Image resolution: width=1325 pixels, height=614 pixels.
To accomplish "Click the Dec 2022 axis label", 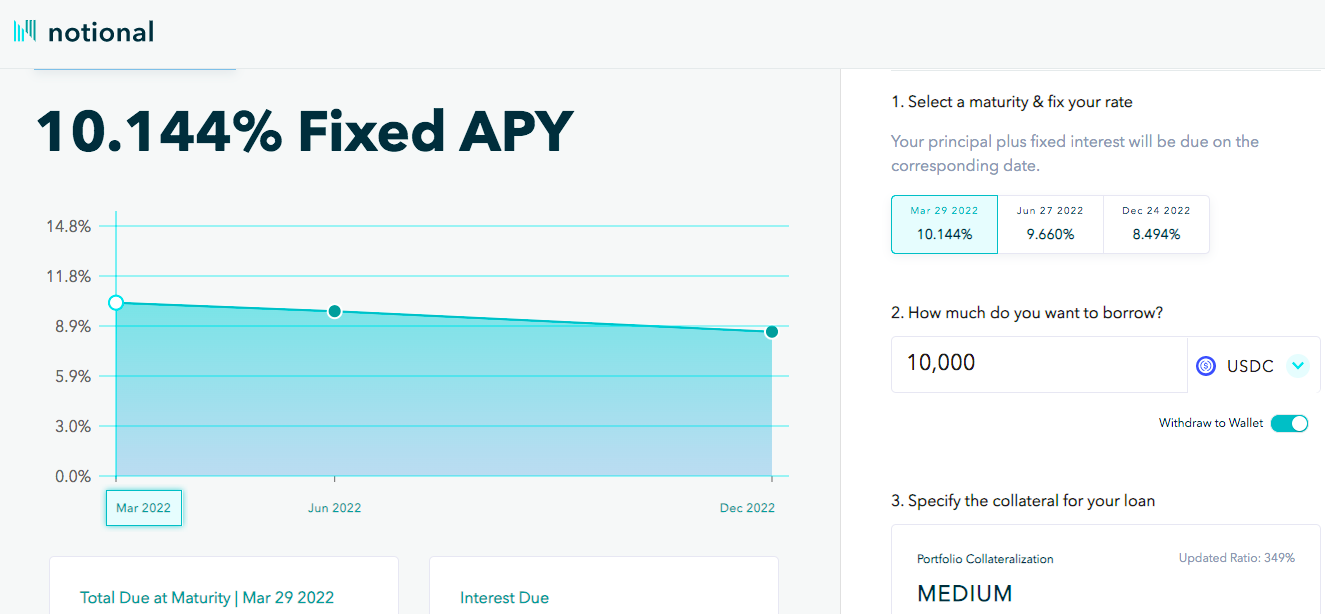I will (747, 508).
